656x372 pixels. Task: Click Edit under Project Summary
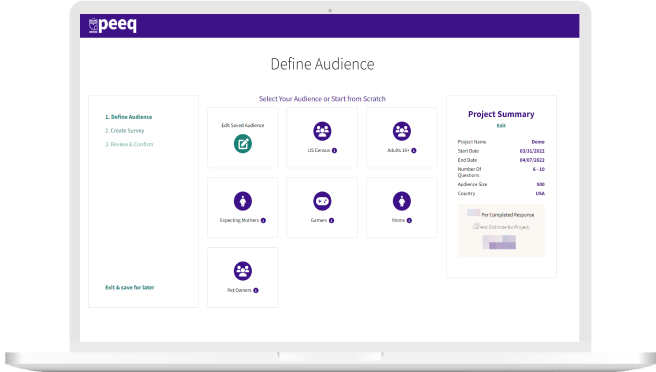(501, 126)
